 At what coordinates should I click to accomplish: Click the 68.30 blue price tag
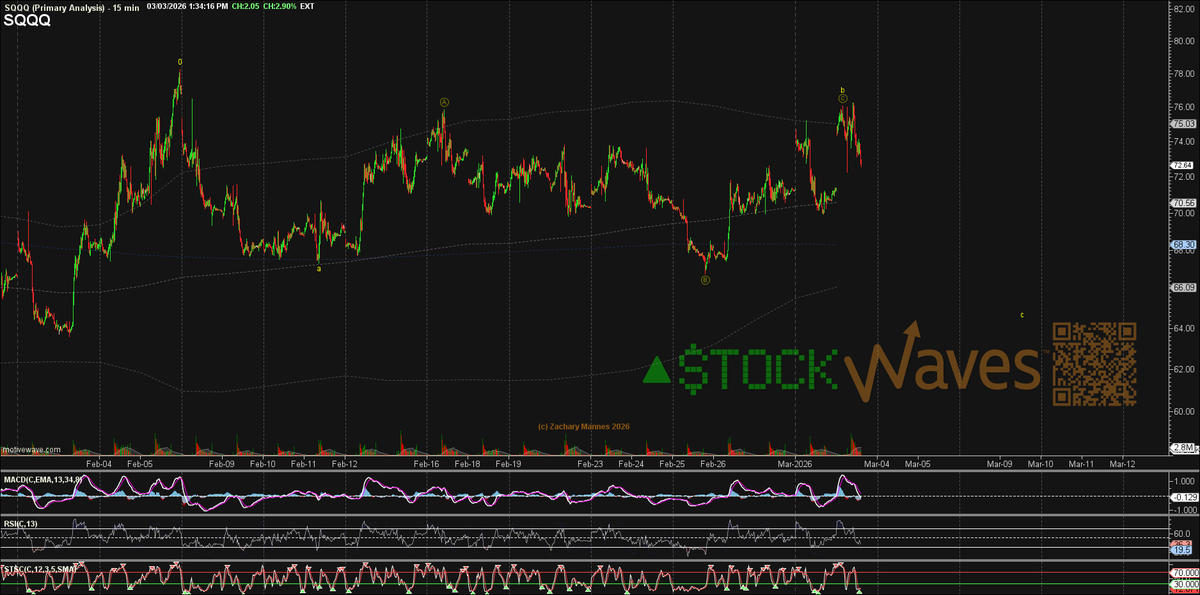(x=1182, y=243)
